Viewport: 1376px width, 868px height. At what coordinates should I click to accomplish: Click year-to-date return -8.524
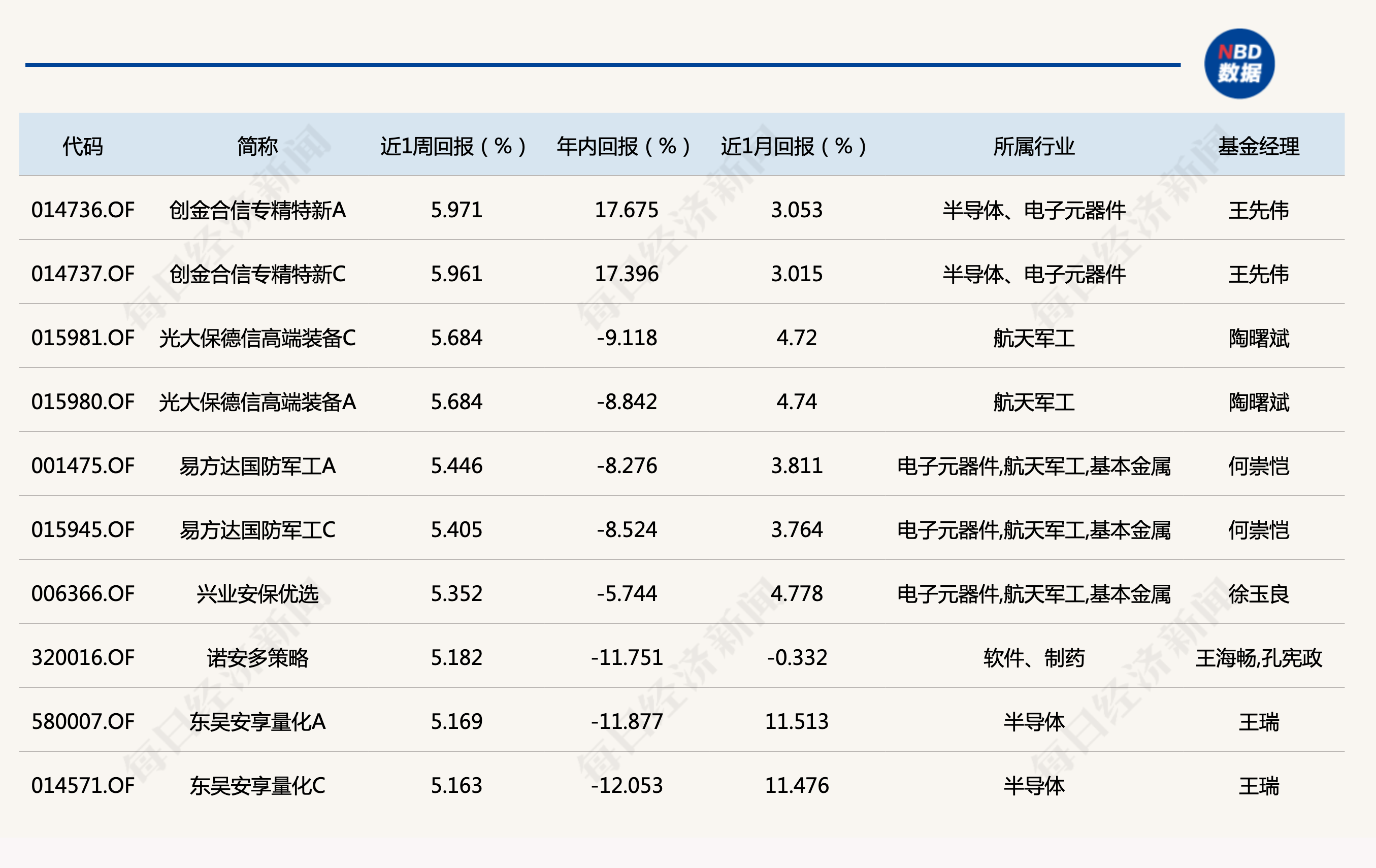pos(627,530)
